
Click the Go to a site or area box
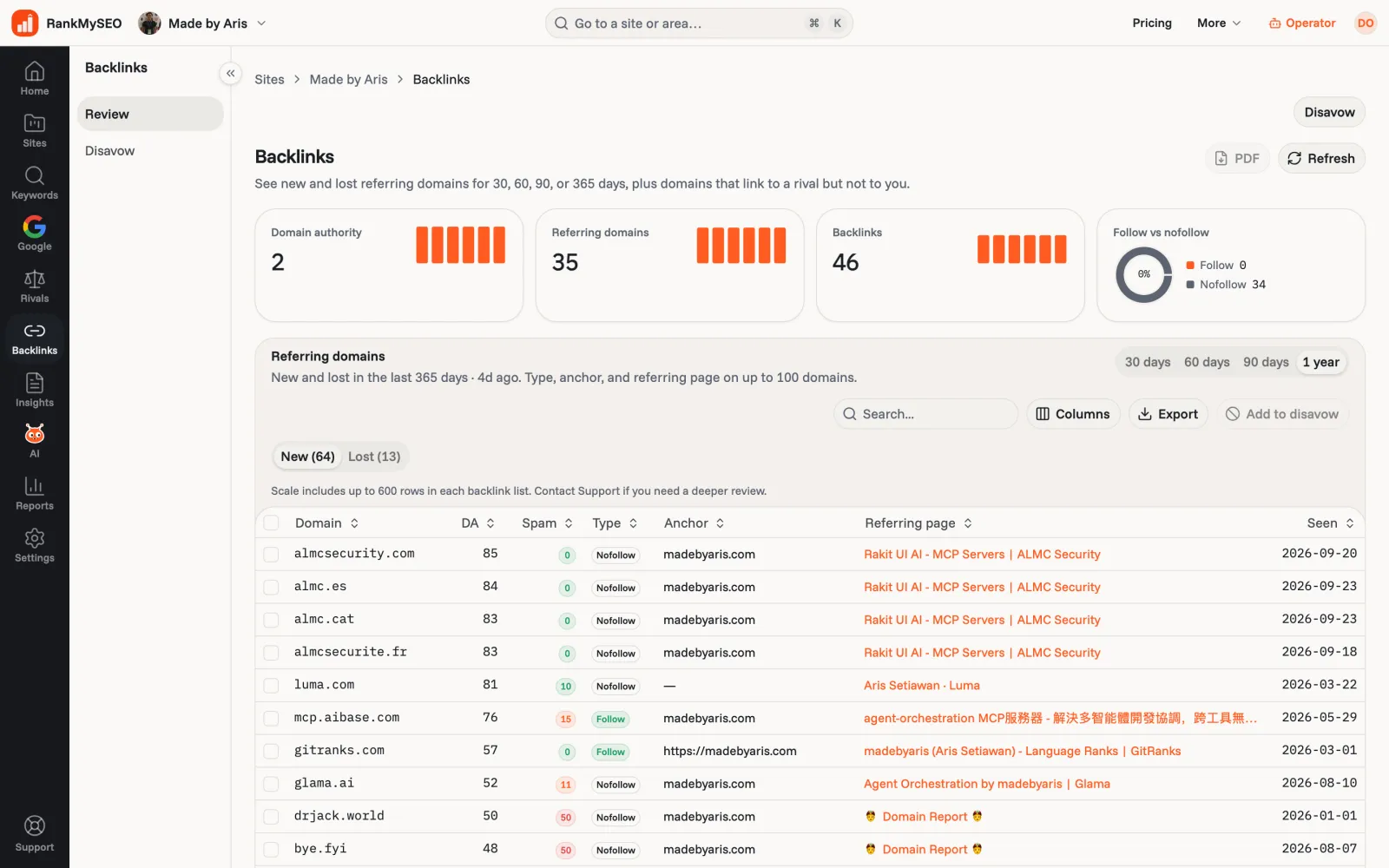pyautogui.click(x=699, y=23)
